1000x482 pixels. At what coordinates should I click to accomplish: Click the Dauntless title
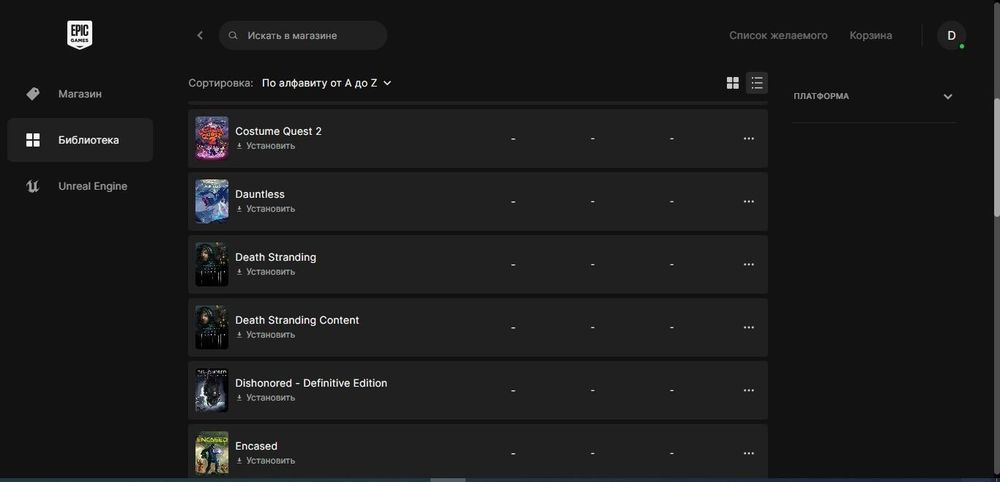pos(260,194)
